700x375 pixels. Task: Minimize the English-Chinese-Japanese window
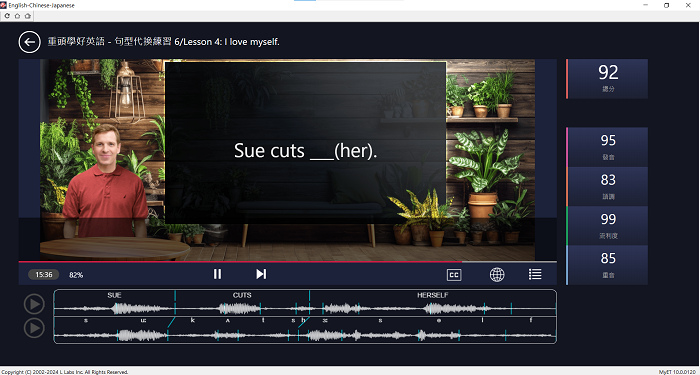[646, 5]
